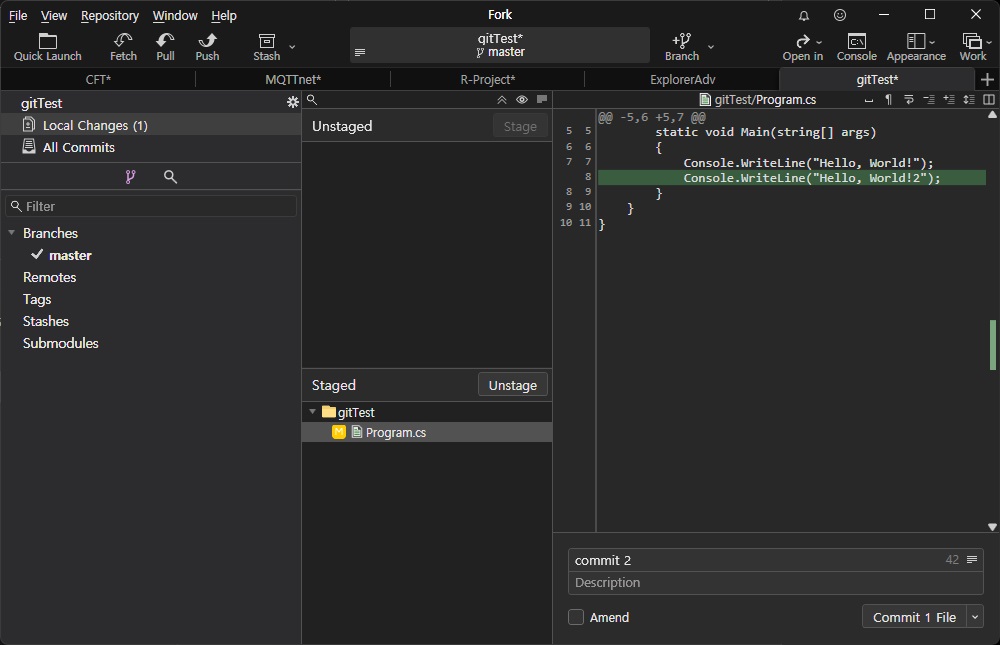Click Commit 1 File

(914, 616)
